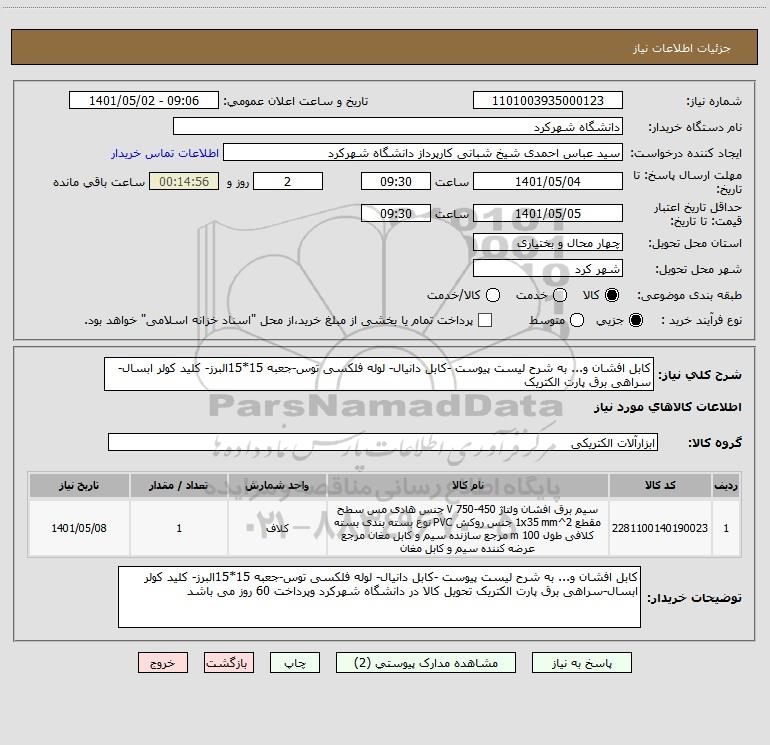Click the quantity cell showing 1
770x745 pixels.
tap(179, 528)
